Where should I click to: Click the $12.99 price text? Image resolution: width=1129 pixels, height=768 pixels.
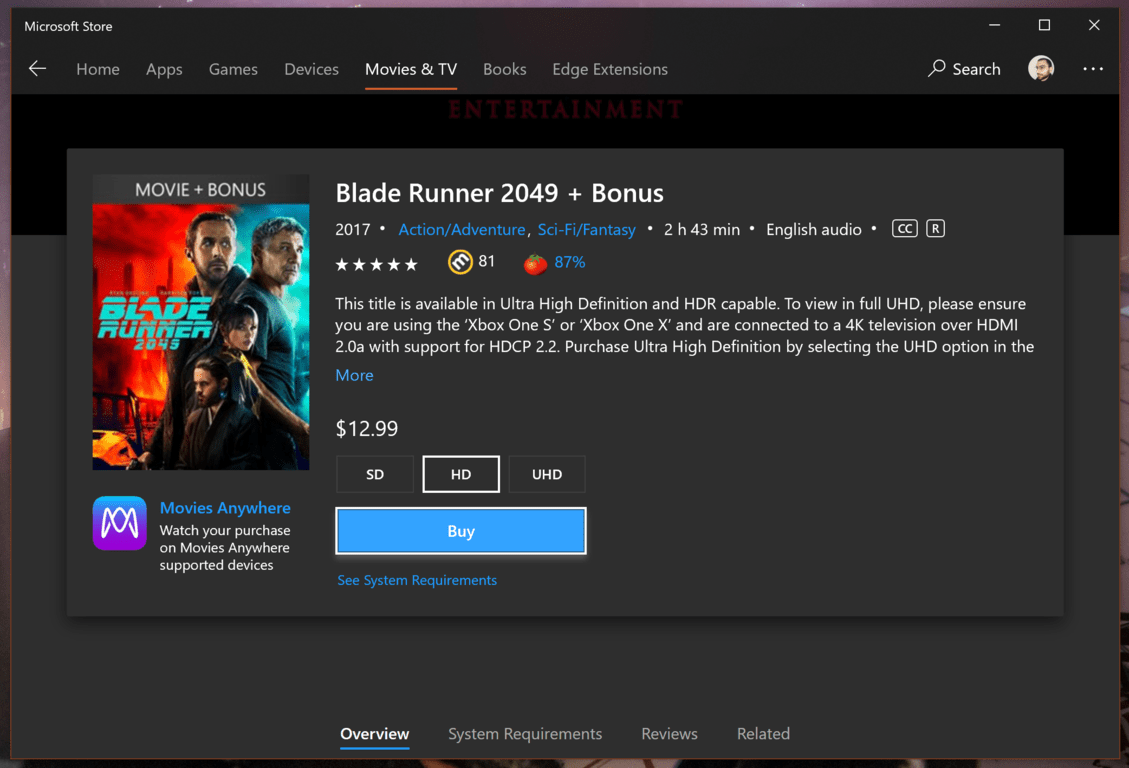tap(366, 429)
